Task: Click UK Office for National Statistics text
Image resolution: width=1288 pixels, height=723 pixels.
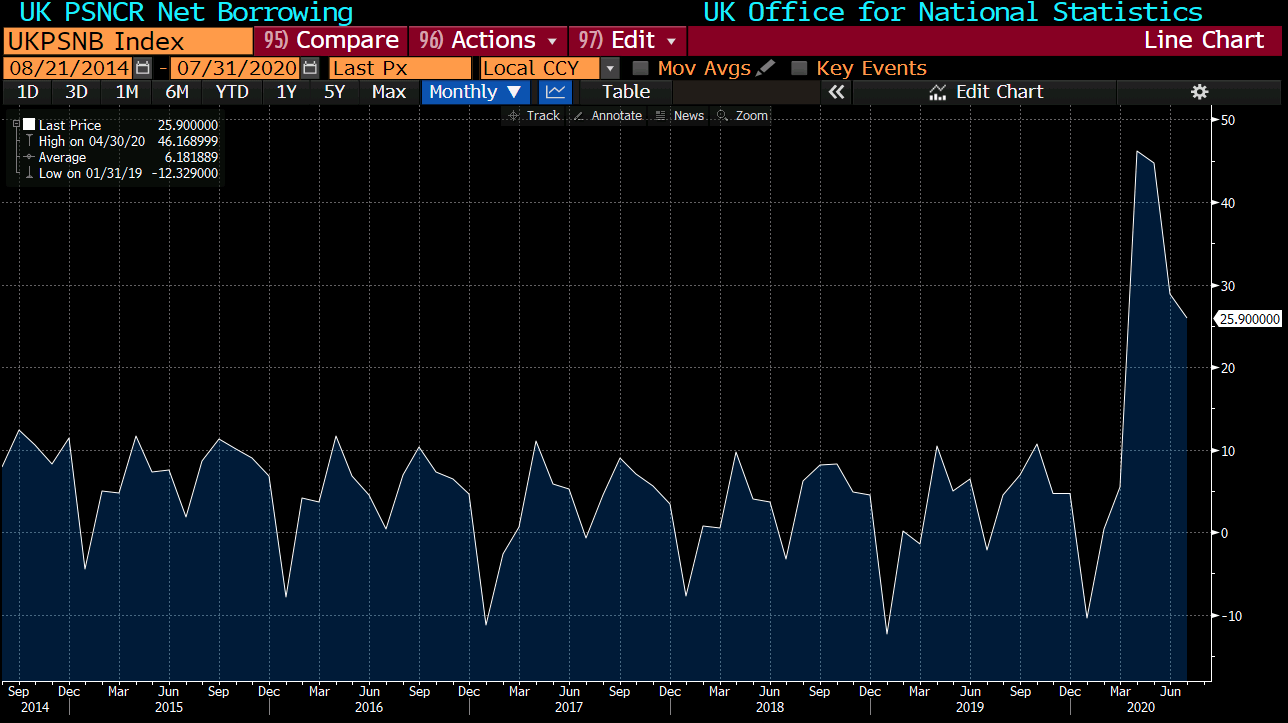Action: (x=953, y=13)
